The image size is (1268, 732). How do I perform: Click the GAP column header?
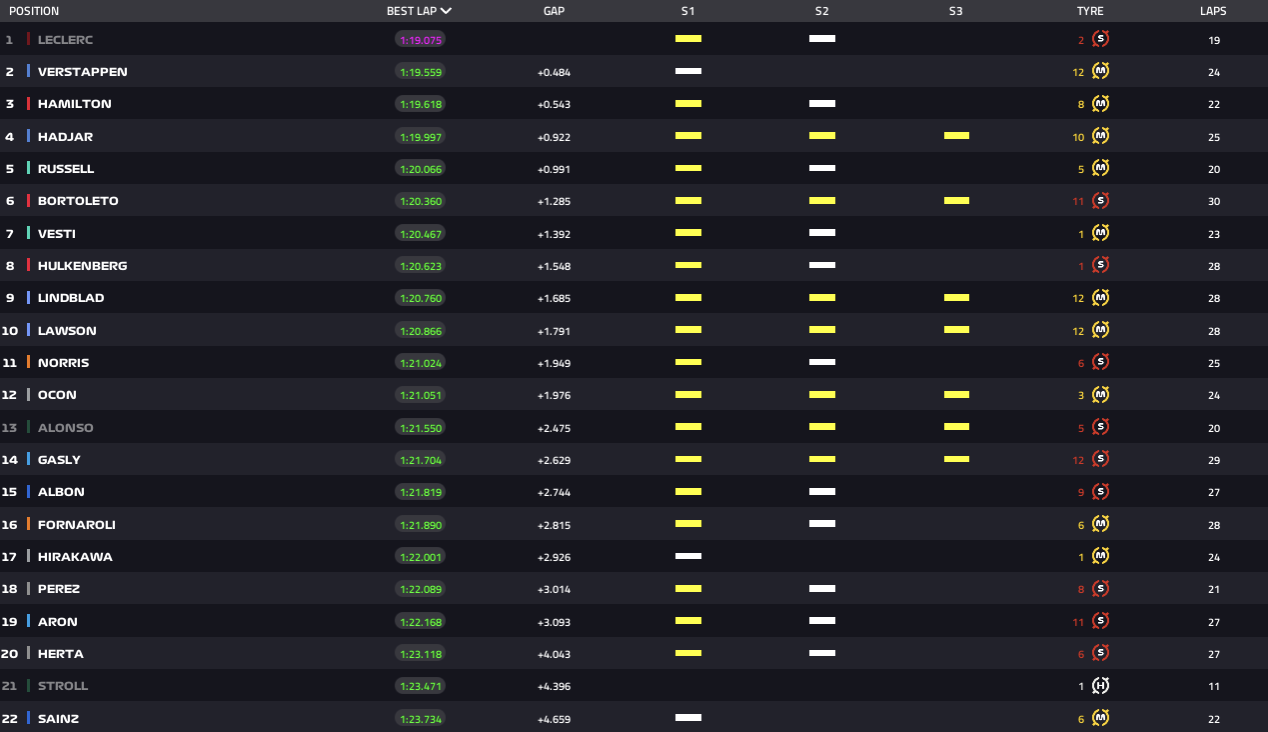[x=554, y=11]
